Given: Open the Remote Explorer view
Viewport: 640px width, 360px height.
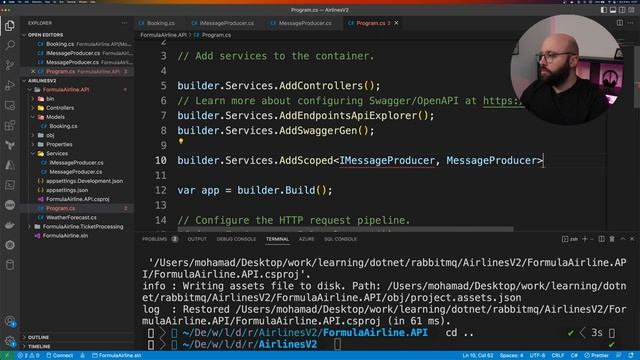Looking at the screenshot, I should point(10,105).
